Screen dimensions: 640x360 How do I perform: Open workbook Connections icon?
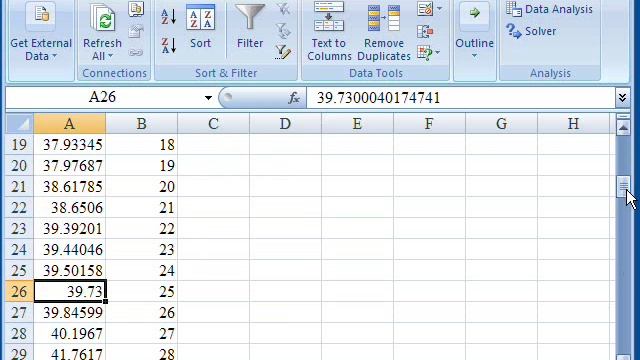click(x=136, y=9)
